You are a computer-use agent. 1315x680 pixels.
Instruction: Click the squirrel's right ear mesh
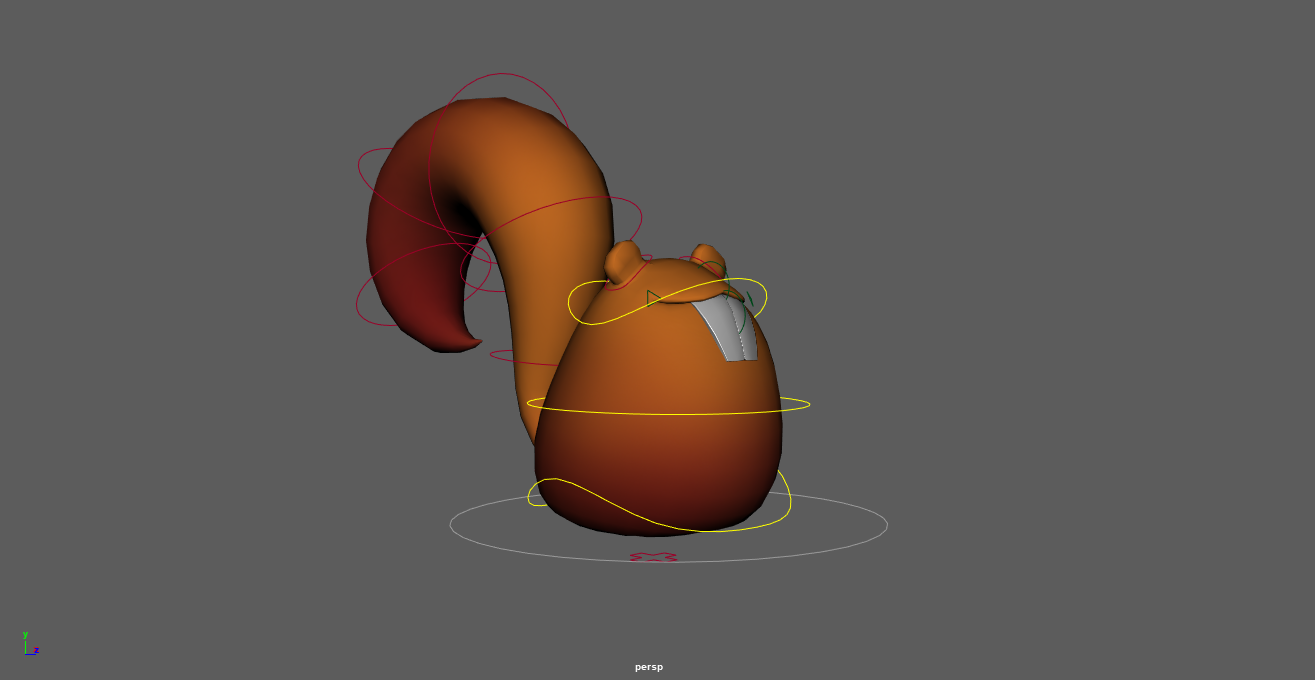click(706, 256)
